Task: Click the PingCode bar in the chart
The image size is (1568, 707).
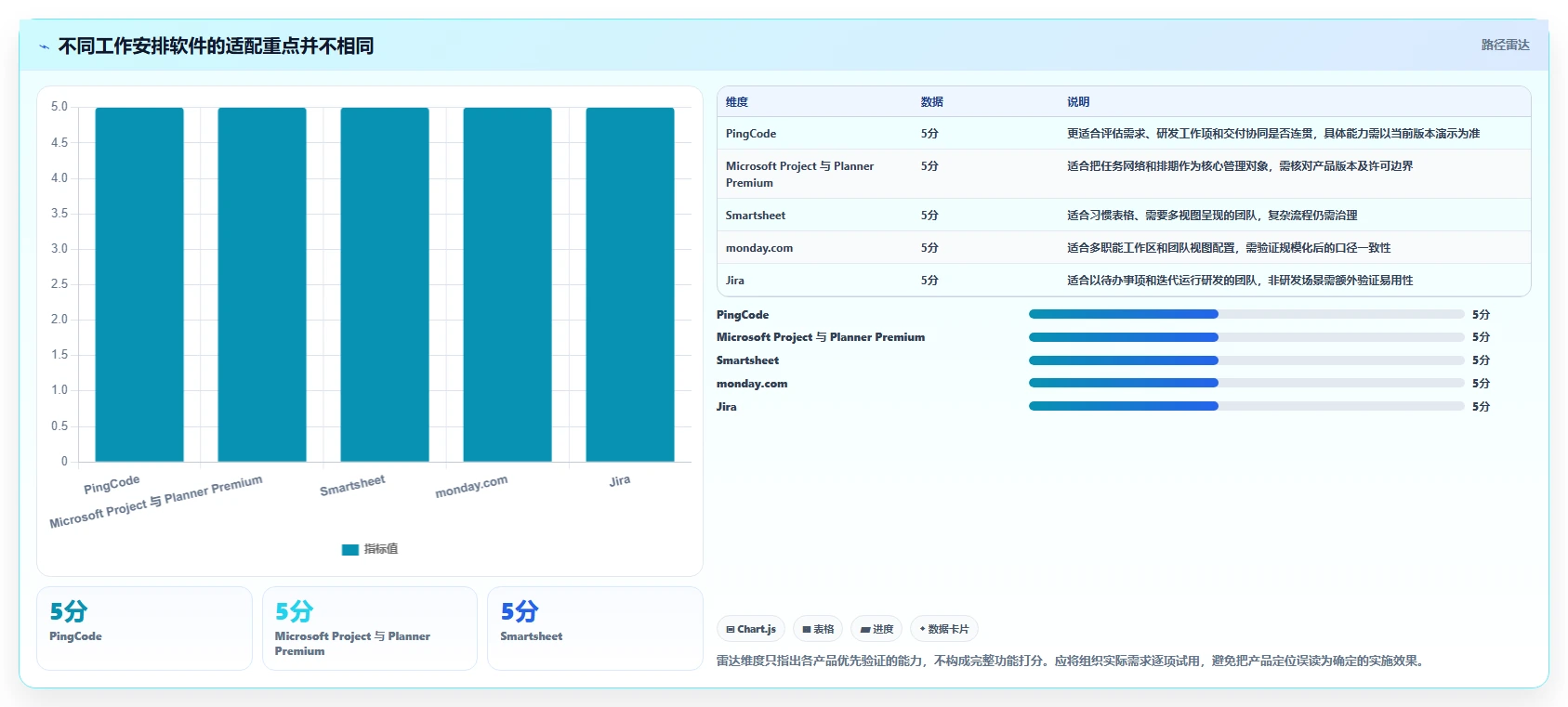Action: pos(139,284)
